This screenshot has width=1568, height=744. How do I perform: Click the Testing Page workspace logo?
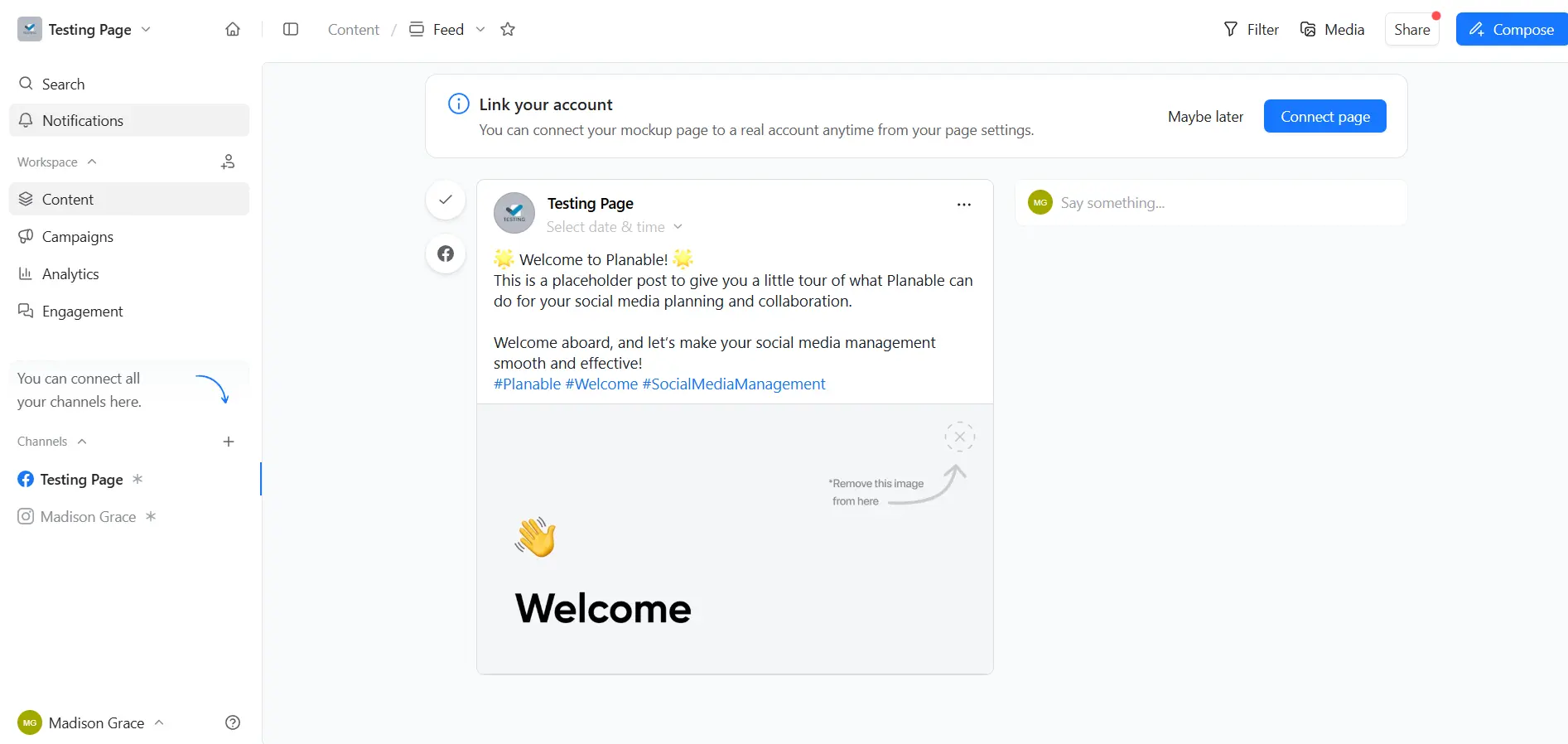[x=30, y=29]
